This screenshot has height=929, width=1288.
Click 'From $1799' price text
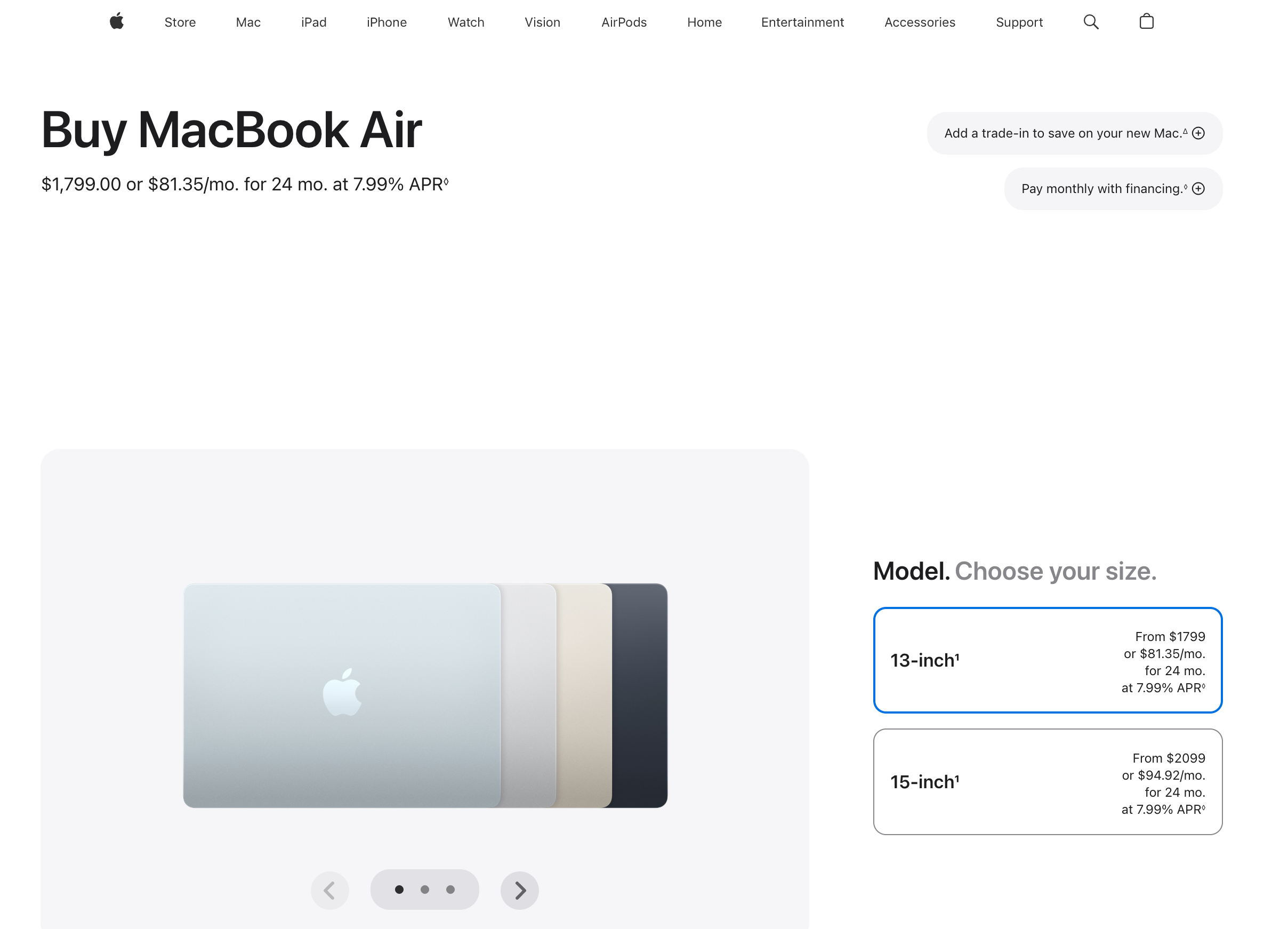(1170, 636)
